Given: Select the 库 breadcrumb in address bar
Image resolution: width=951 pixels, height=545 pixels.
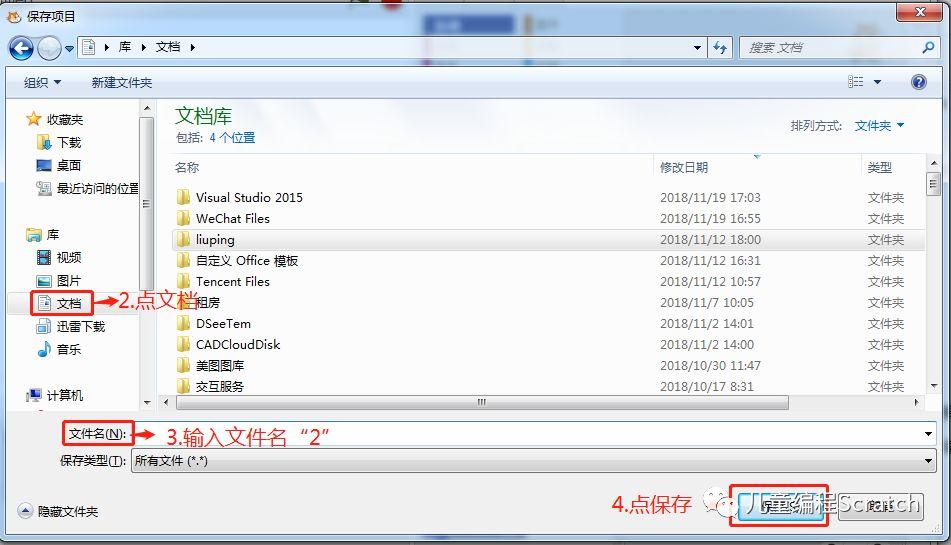Looking at the screenshot, I should click(x=125, y=47).
